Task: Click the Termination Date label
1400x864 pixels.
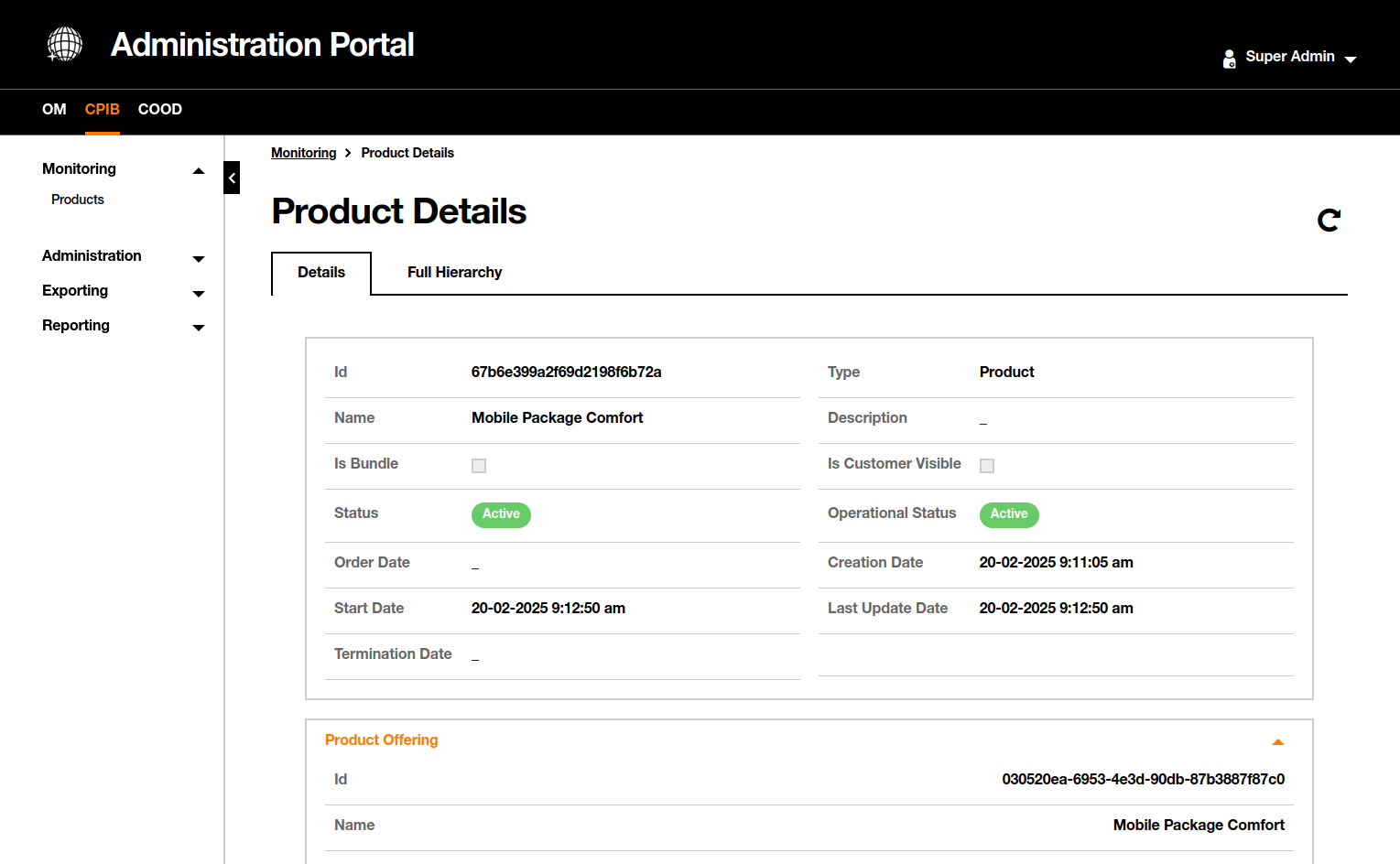Action: [x=393, y=653]
